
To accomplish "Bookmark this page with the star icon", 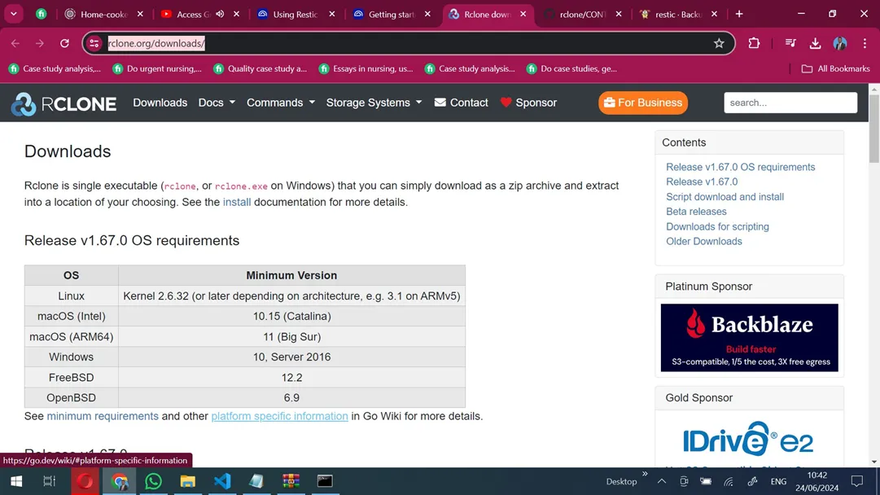I will click(x=719, y=44).
